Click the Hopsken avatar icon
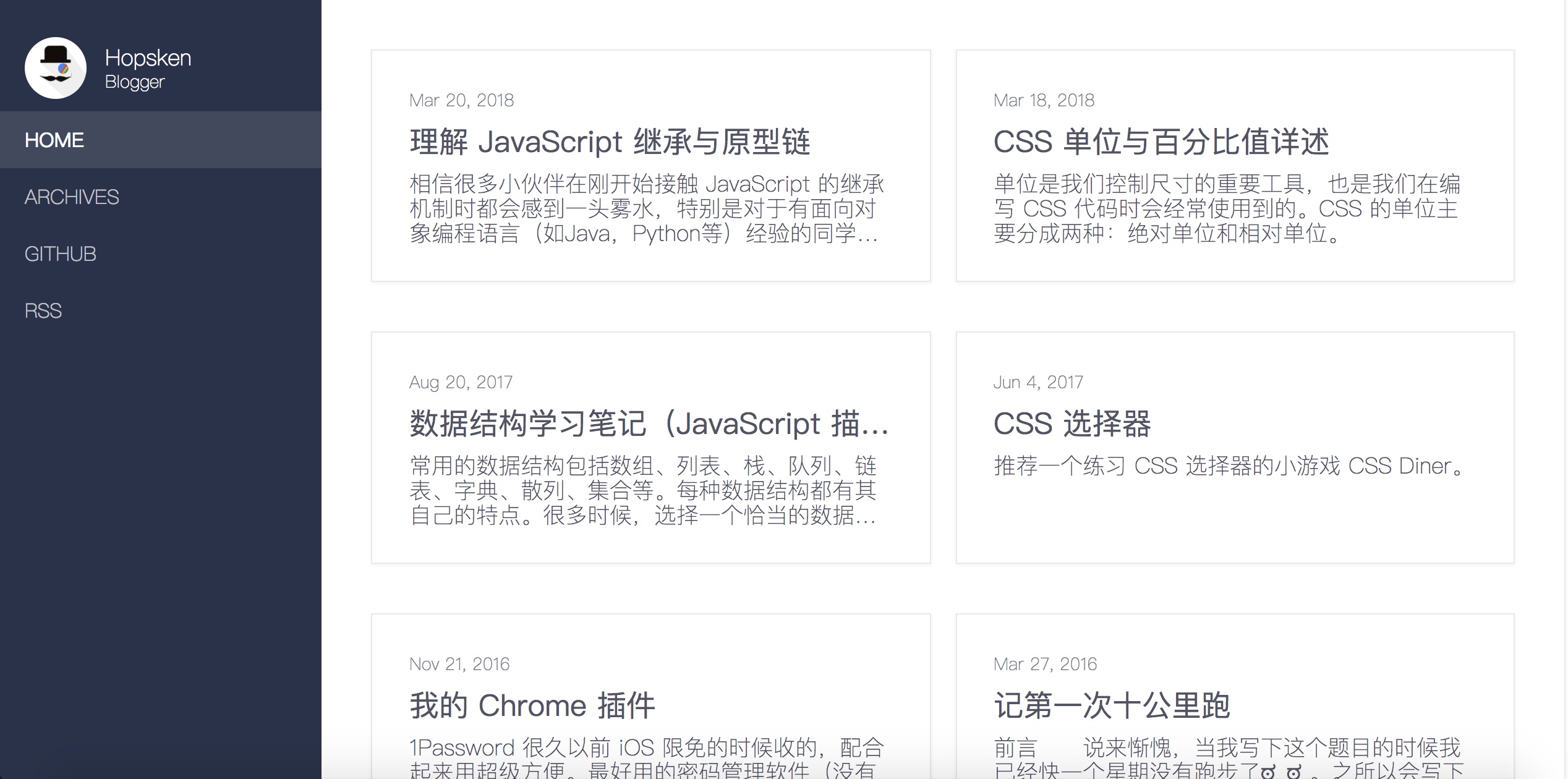This screenshot has width=1568, height=779. coord(56,68)
